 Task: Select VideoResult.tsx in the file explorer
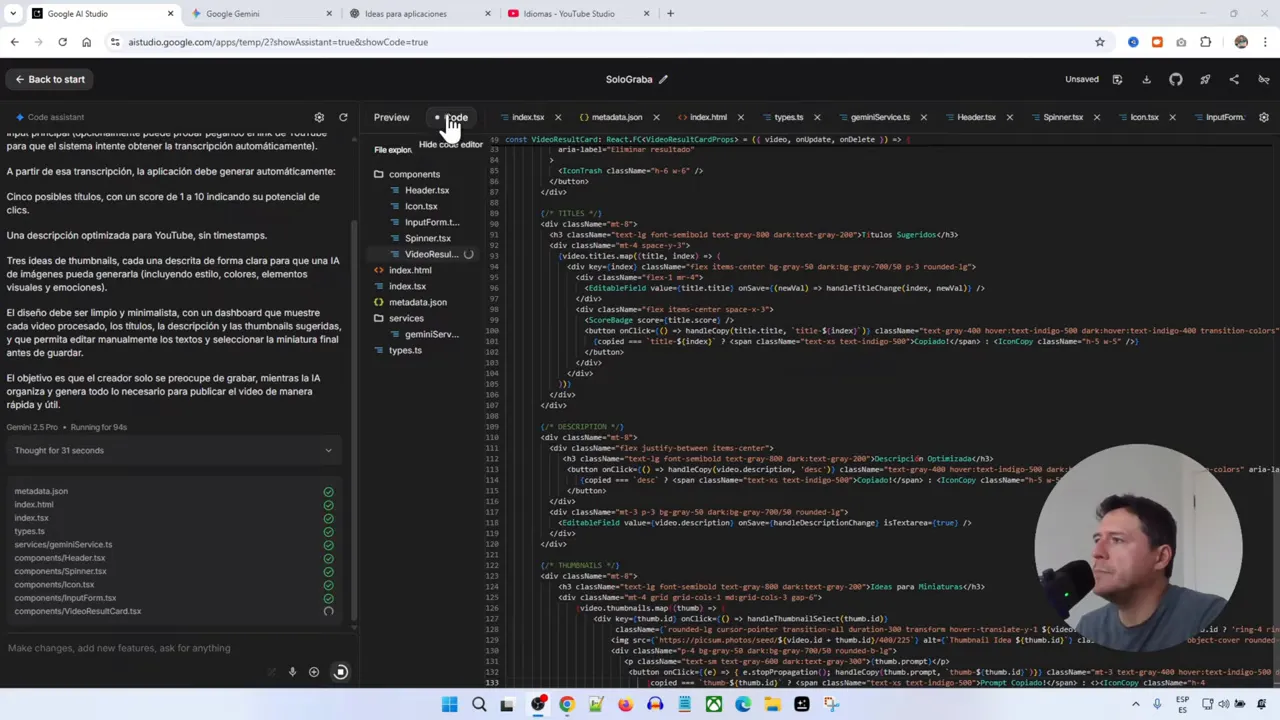click(x=430, y=254)
